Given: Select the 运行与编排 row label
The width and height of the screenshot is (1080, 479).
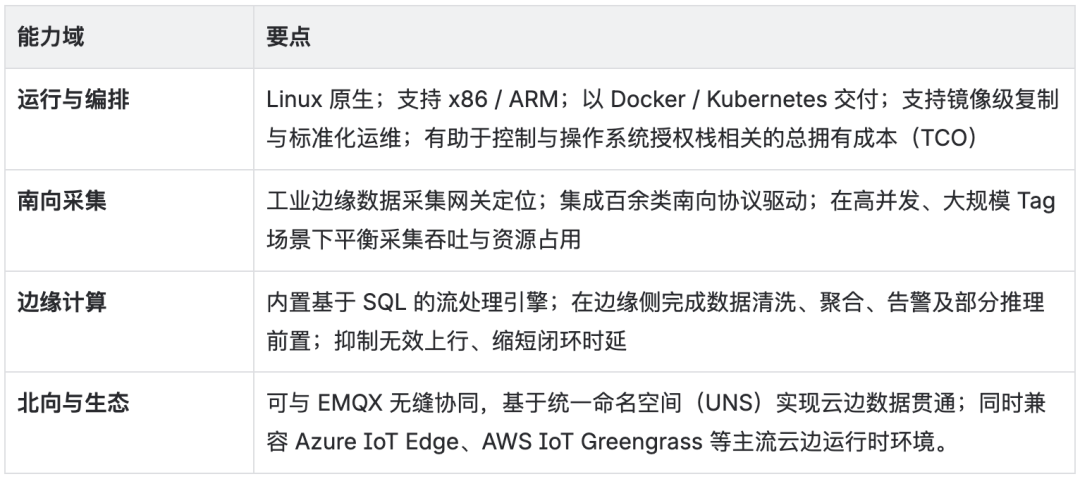Looking at the screenshot, I should [x=73, y=101].
